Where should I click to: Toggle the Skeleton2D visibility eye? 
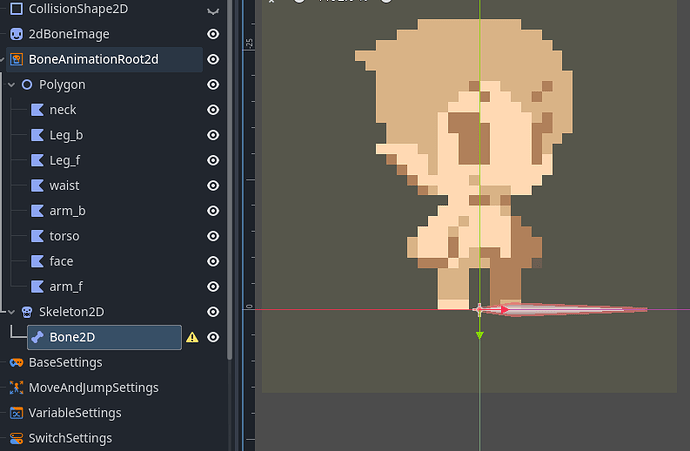click(x=212, y=312)
